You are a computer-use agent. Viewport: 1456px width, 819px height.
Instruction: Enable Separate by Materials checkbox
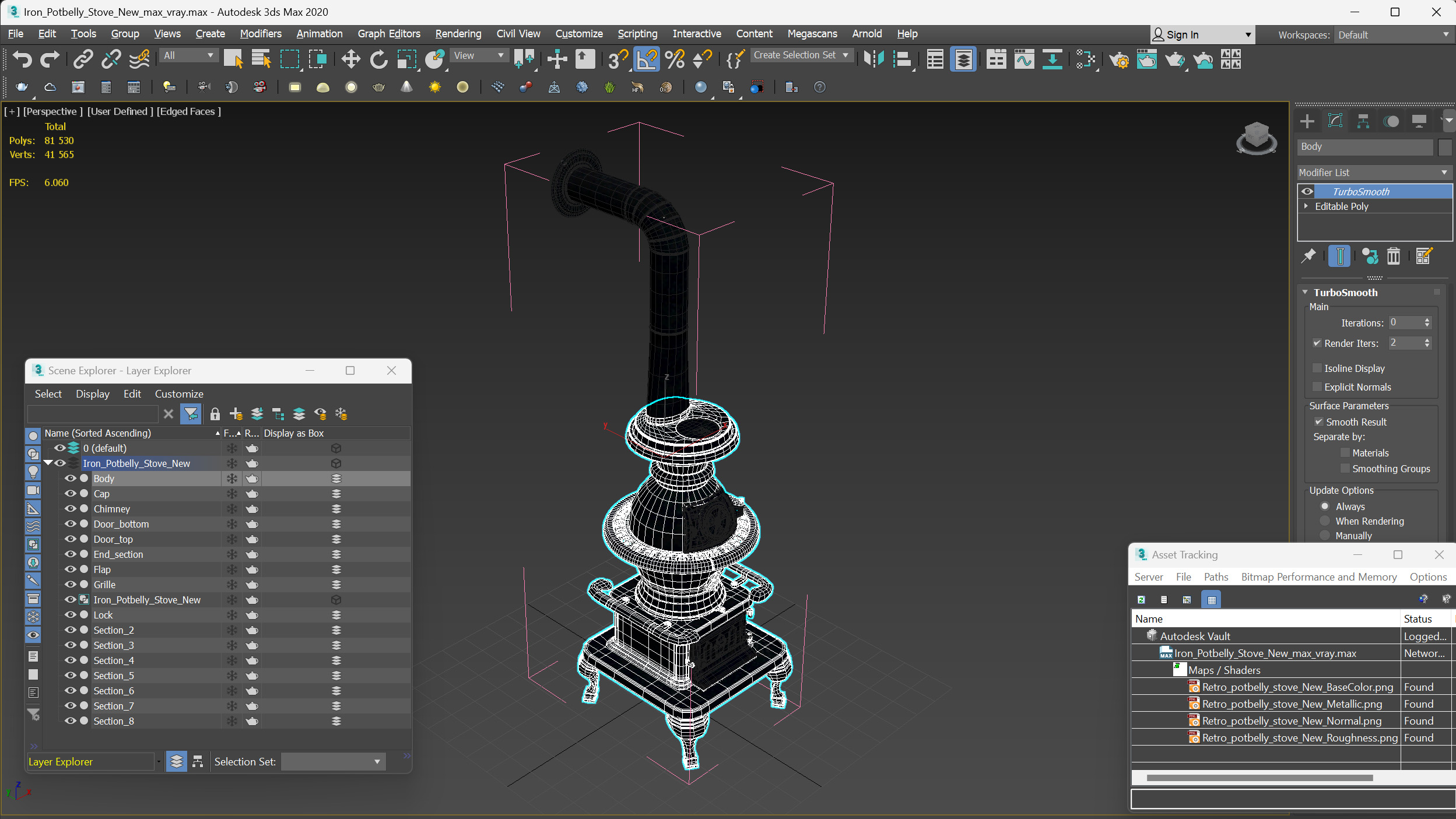1345,452
